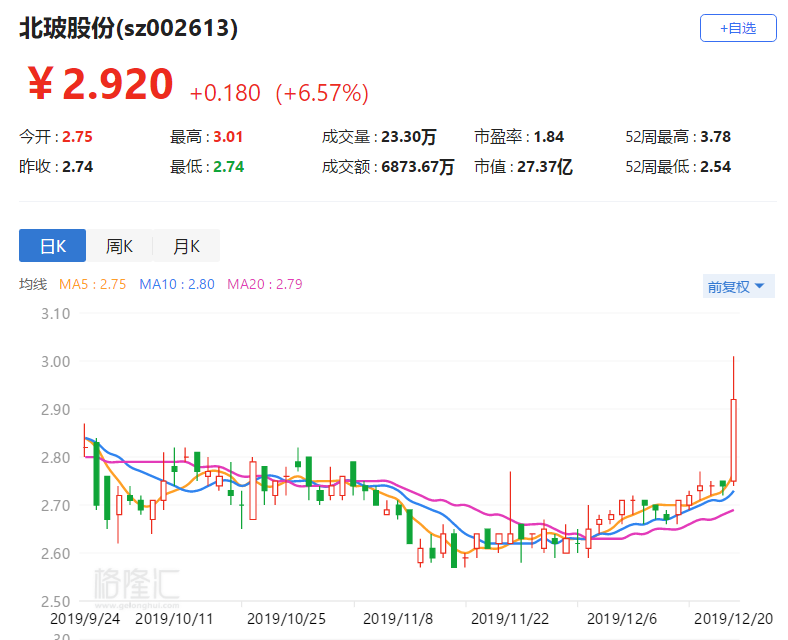The width and height of the screenshot is (788, 640).
Task: Click the 市值 value 27.37亿
Action: coord(545,167)
